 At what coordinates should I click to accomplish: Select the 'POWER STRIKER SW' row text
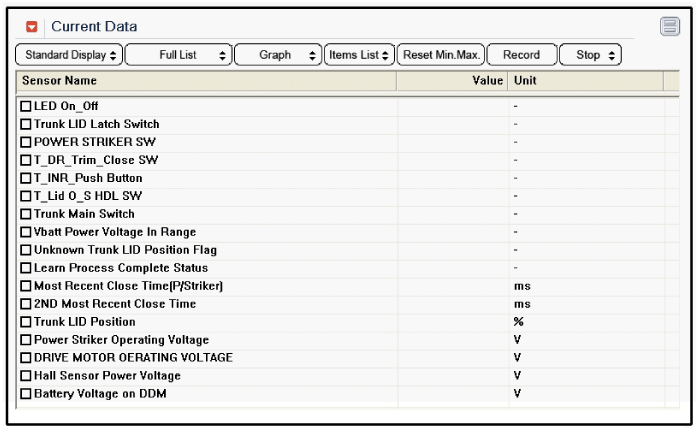[x=95, y=142]
